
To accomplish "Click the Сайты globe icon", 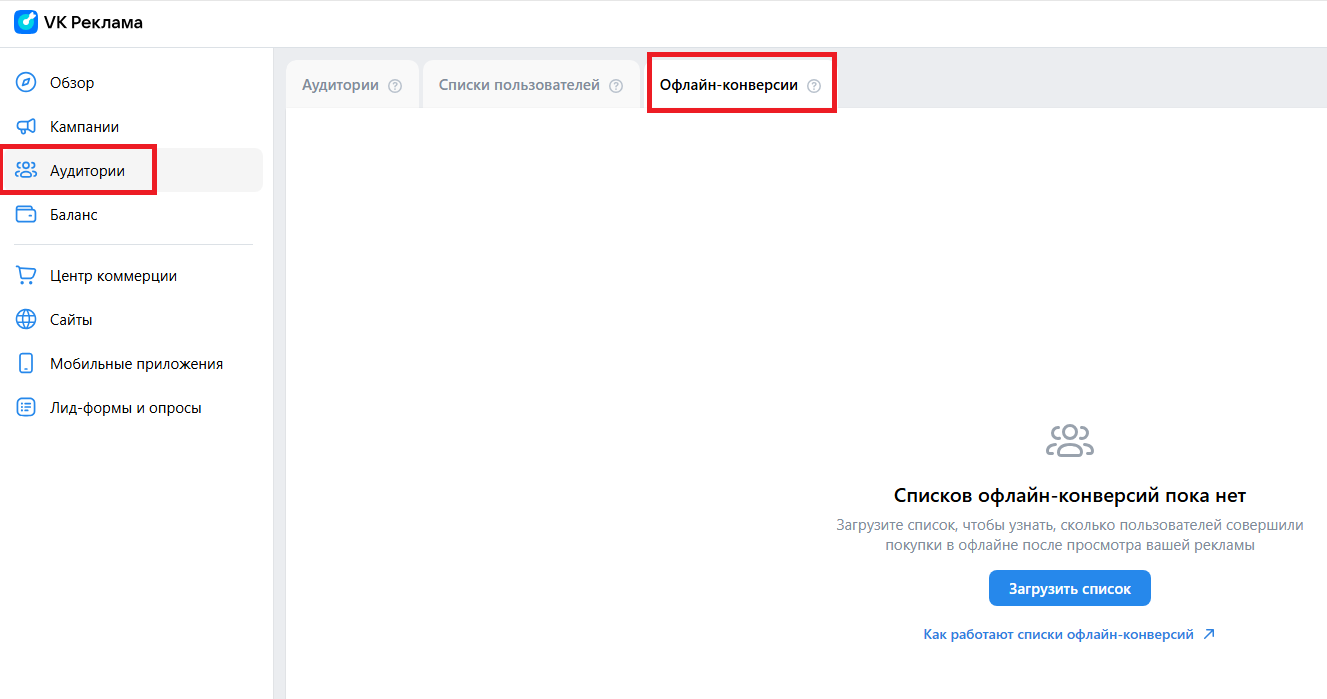I will [x=26, y=320].
